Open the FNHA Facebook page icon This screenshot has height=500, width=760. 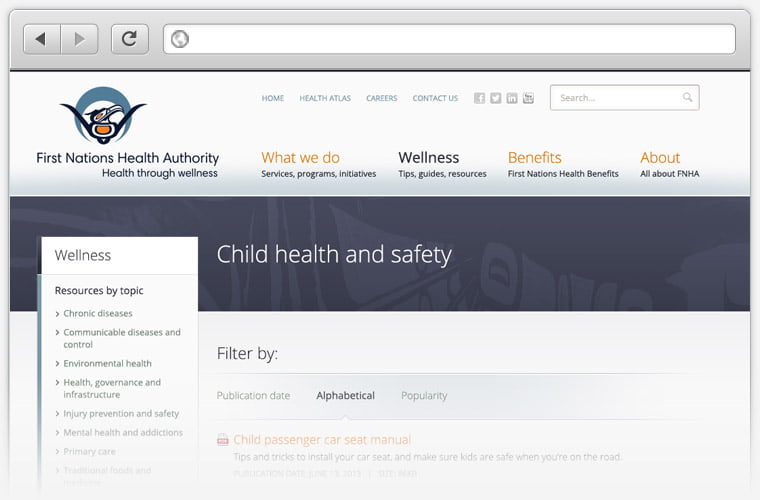click(479, 98)
